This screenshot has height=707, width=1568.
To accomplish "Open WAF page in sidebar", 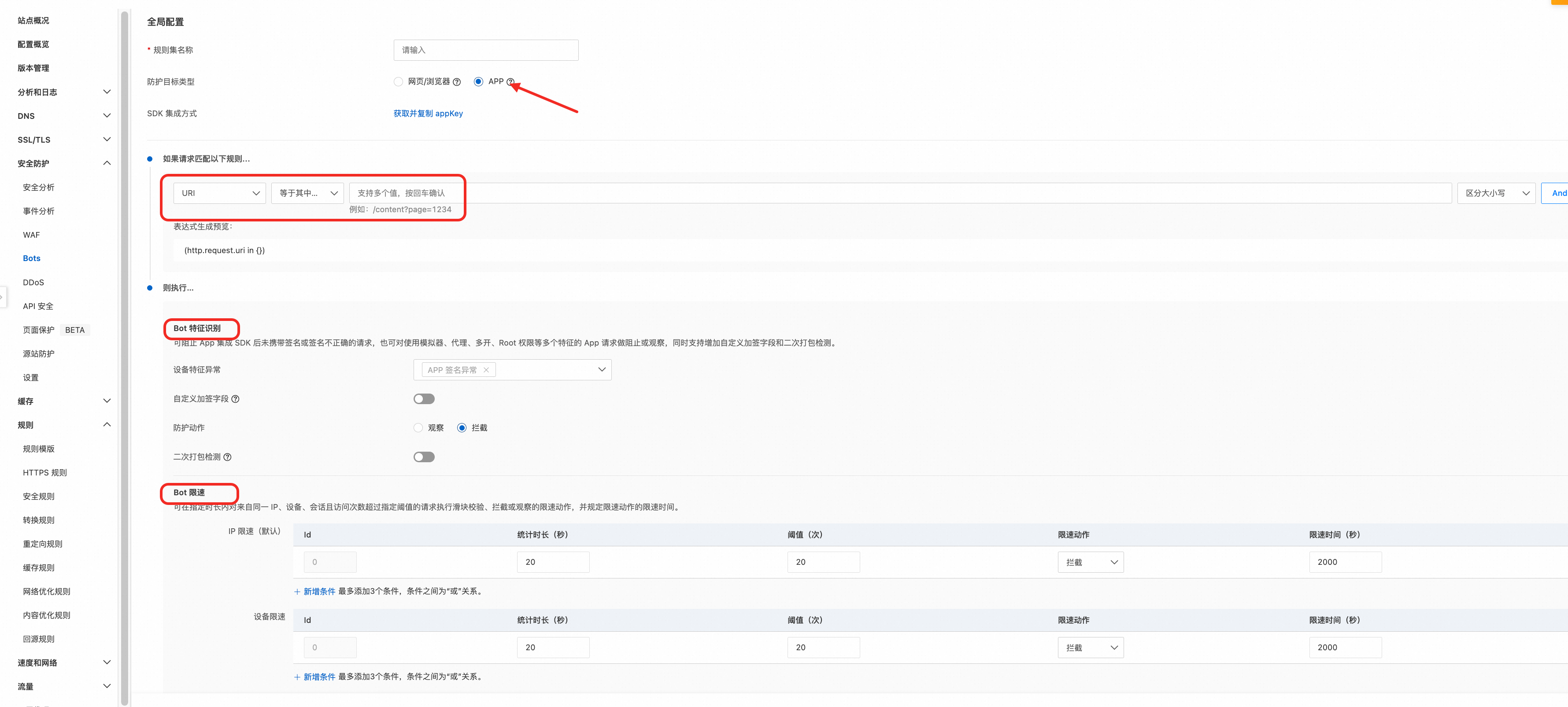I will click(32, 235).
